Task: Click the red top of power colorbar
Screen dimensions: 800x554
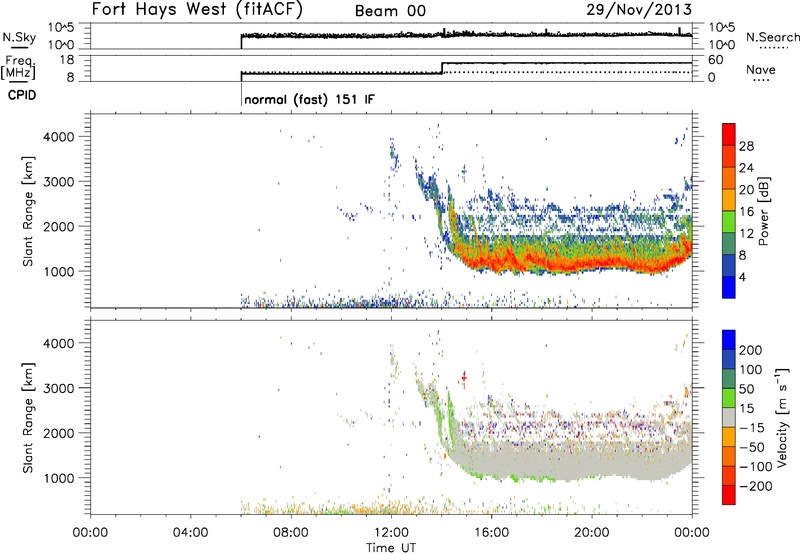Action: 729,134
